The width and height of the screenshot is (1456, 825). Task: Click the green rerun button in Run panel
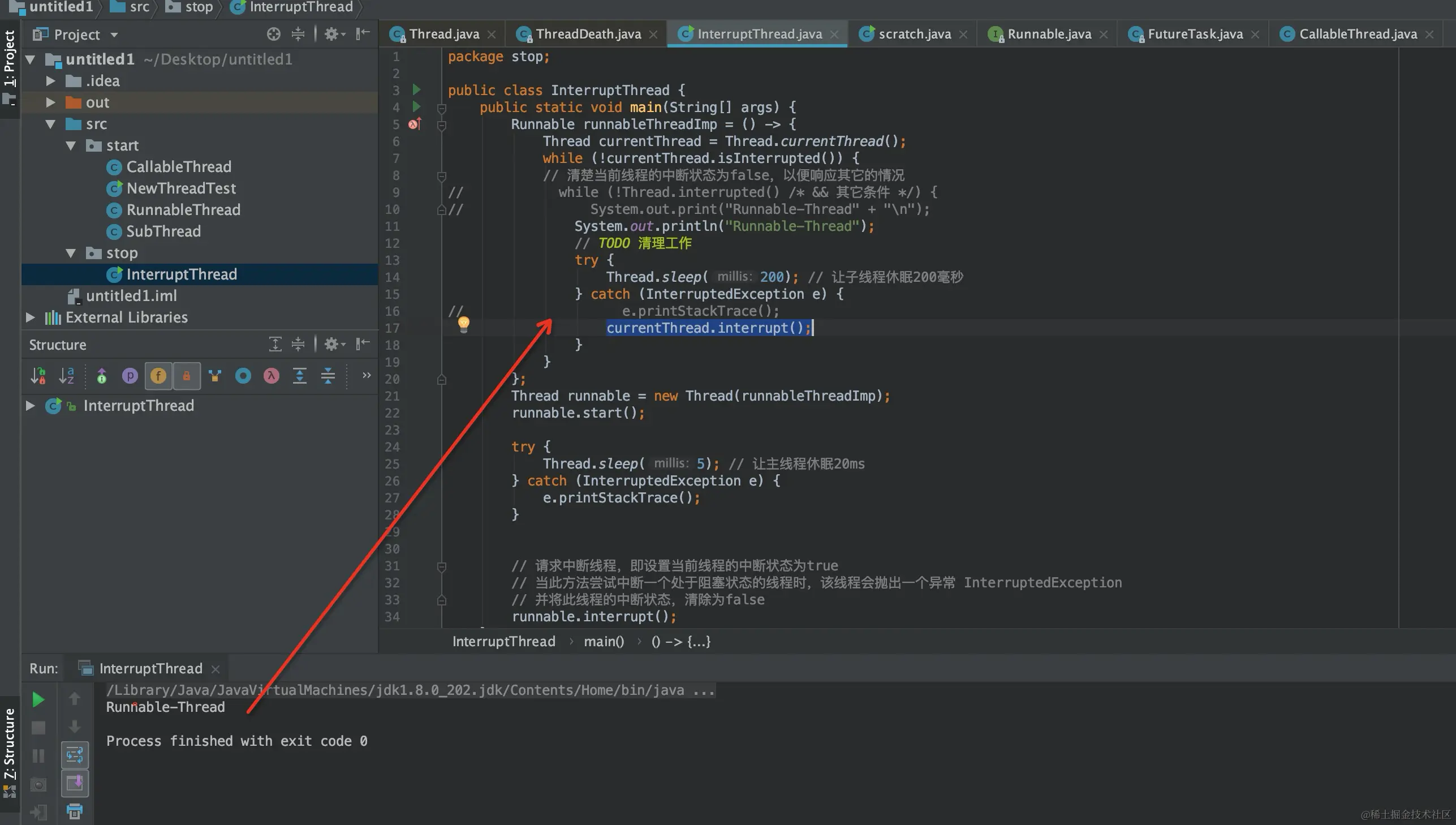click(x=38, y=699)
